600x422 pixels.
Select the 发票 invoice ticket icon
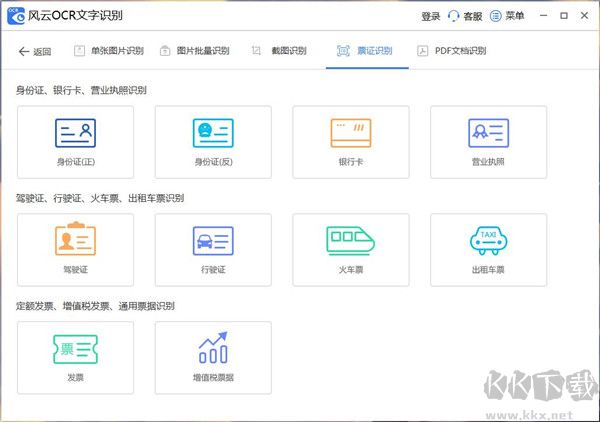pos(75,349)
